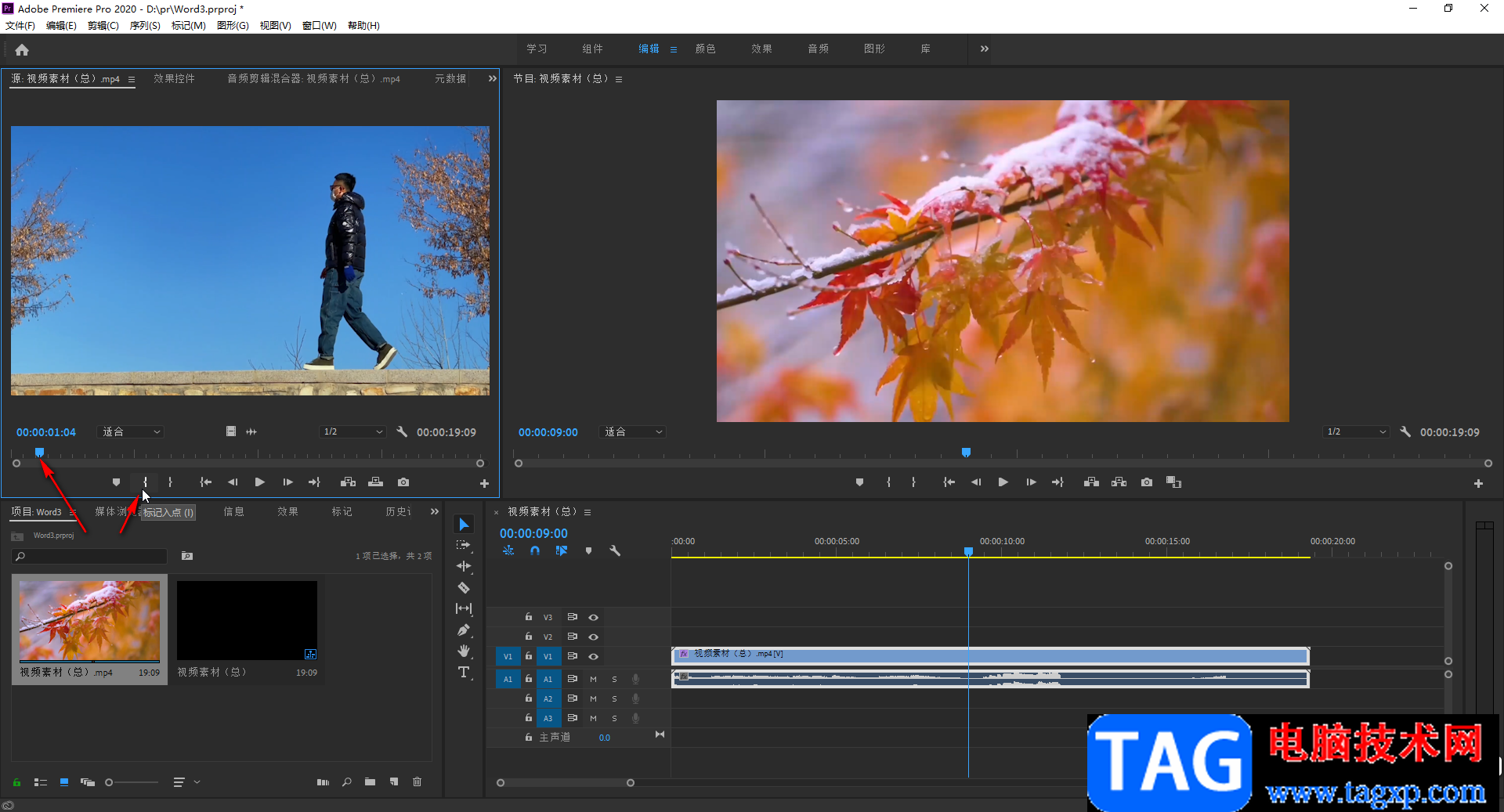
Task: Select the Type tool
Action: click(x=464, y=672)
